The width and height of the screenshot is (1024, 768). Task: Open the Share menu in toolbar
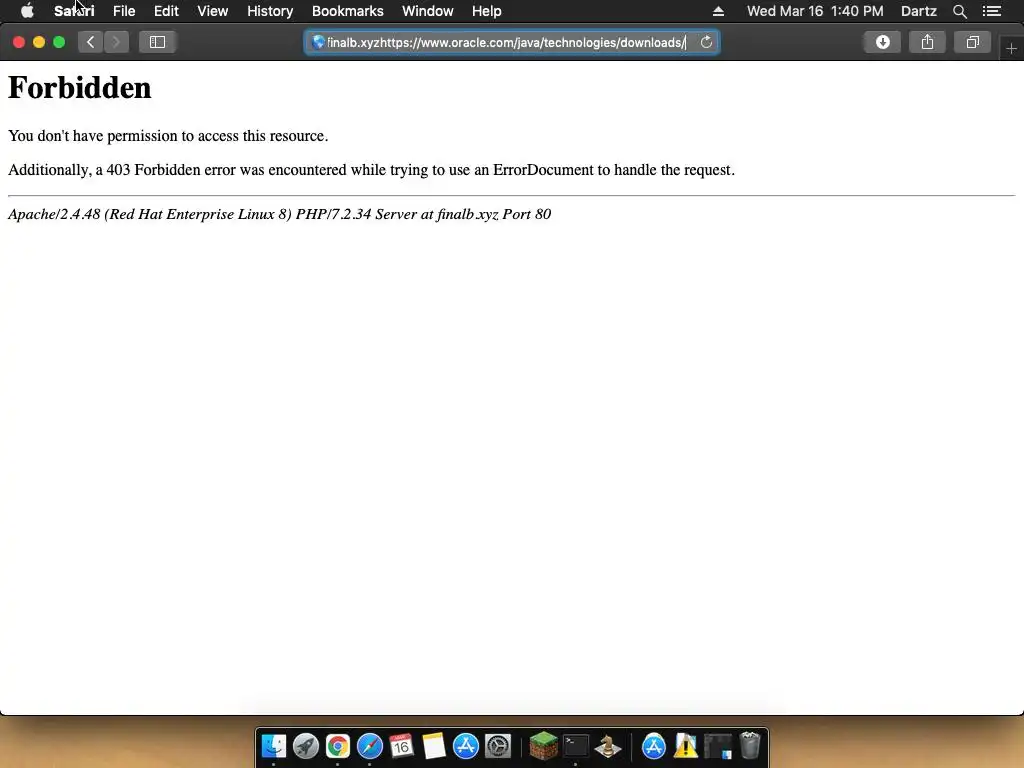(927, 42)
